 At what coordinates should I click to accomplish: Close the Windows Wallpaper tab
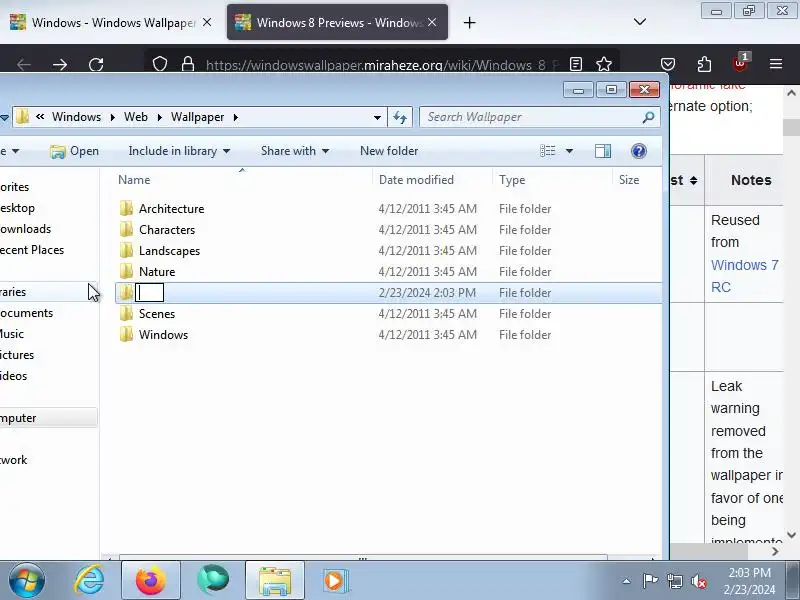[x=207, y=22]
